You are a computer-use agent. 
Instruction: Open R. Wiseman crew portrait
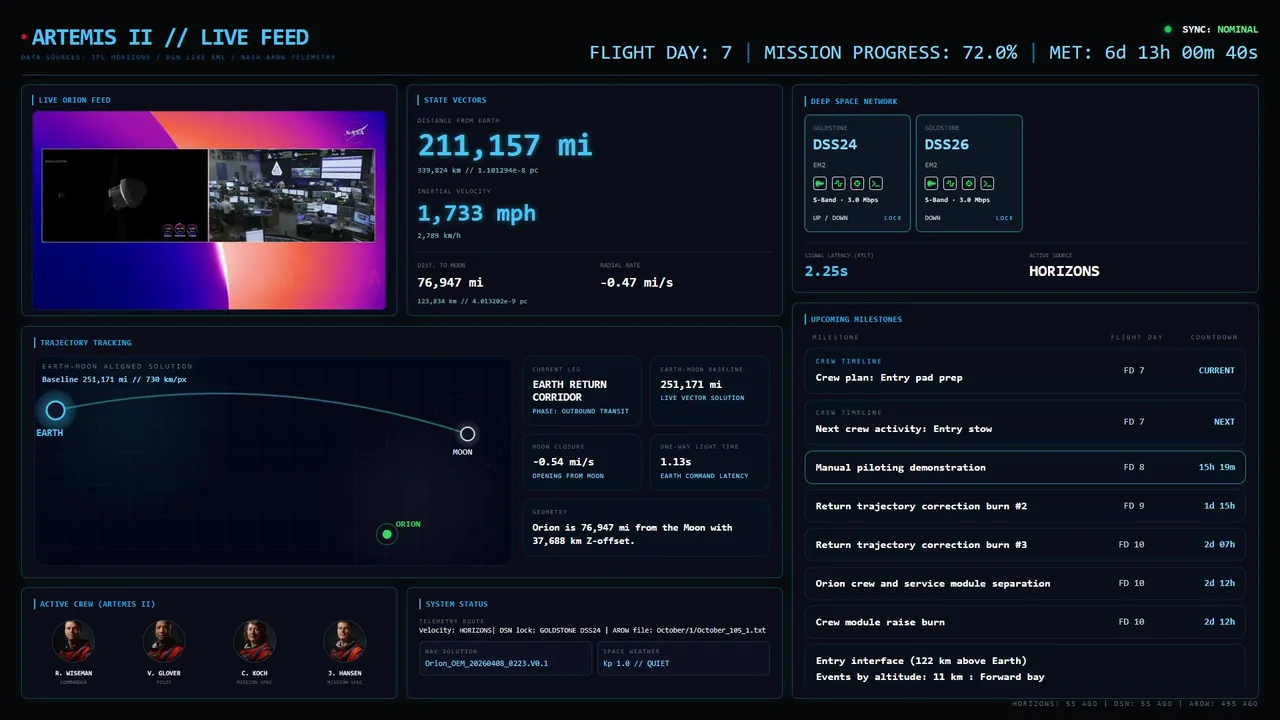point(73,641)
